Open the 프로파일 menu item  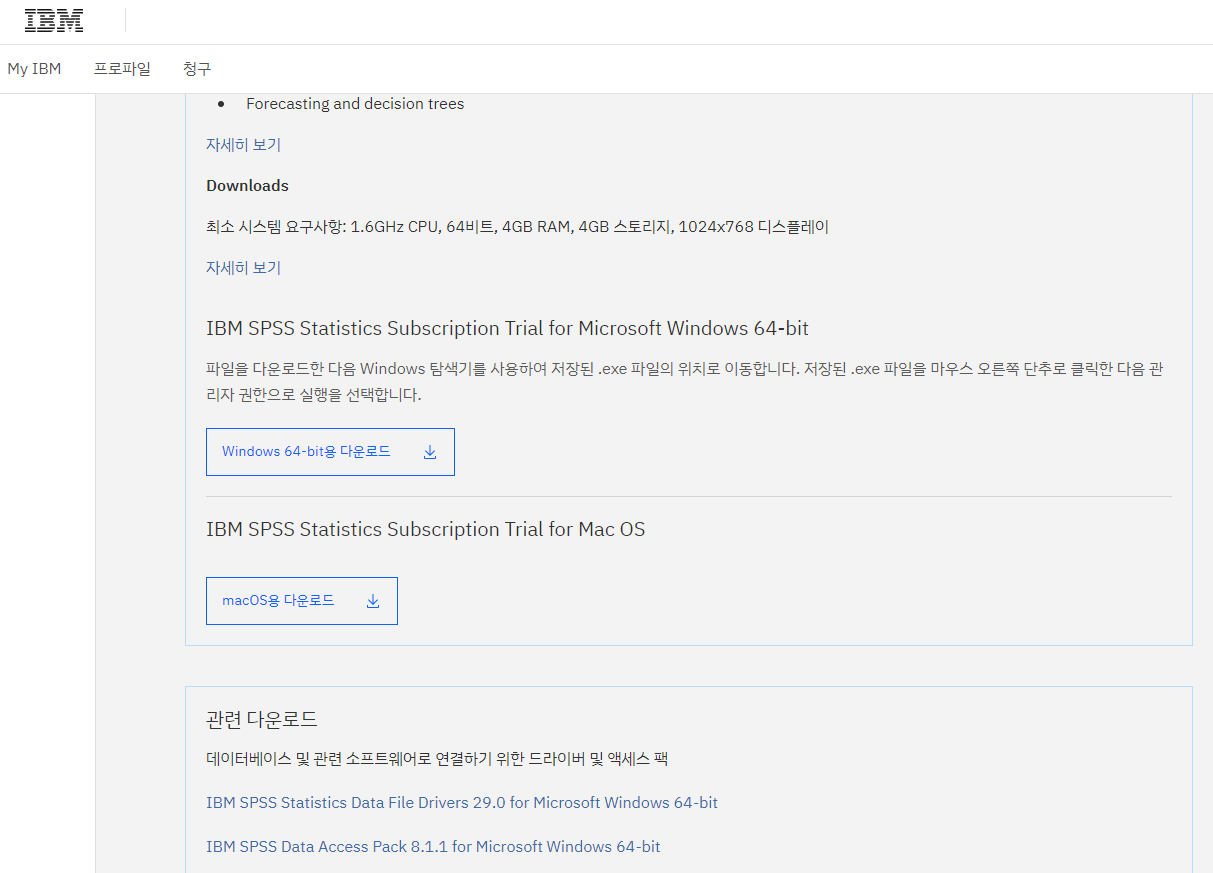click(122, 69)
